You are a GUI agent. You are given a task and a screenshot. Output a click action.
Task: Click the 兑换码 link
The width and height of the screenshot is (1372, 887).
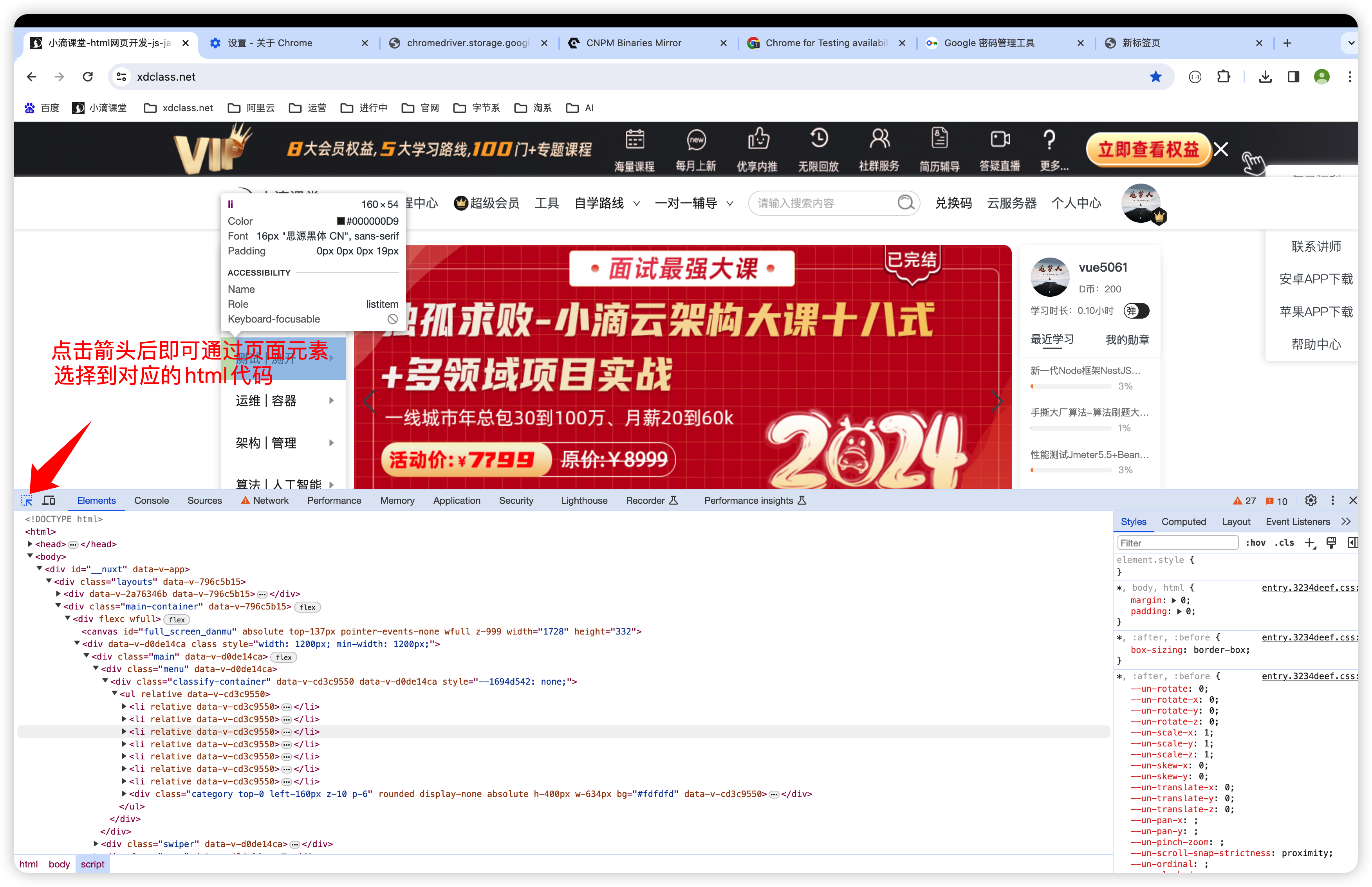(953, 203)
